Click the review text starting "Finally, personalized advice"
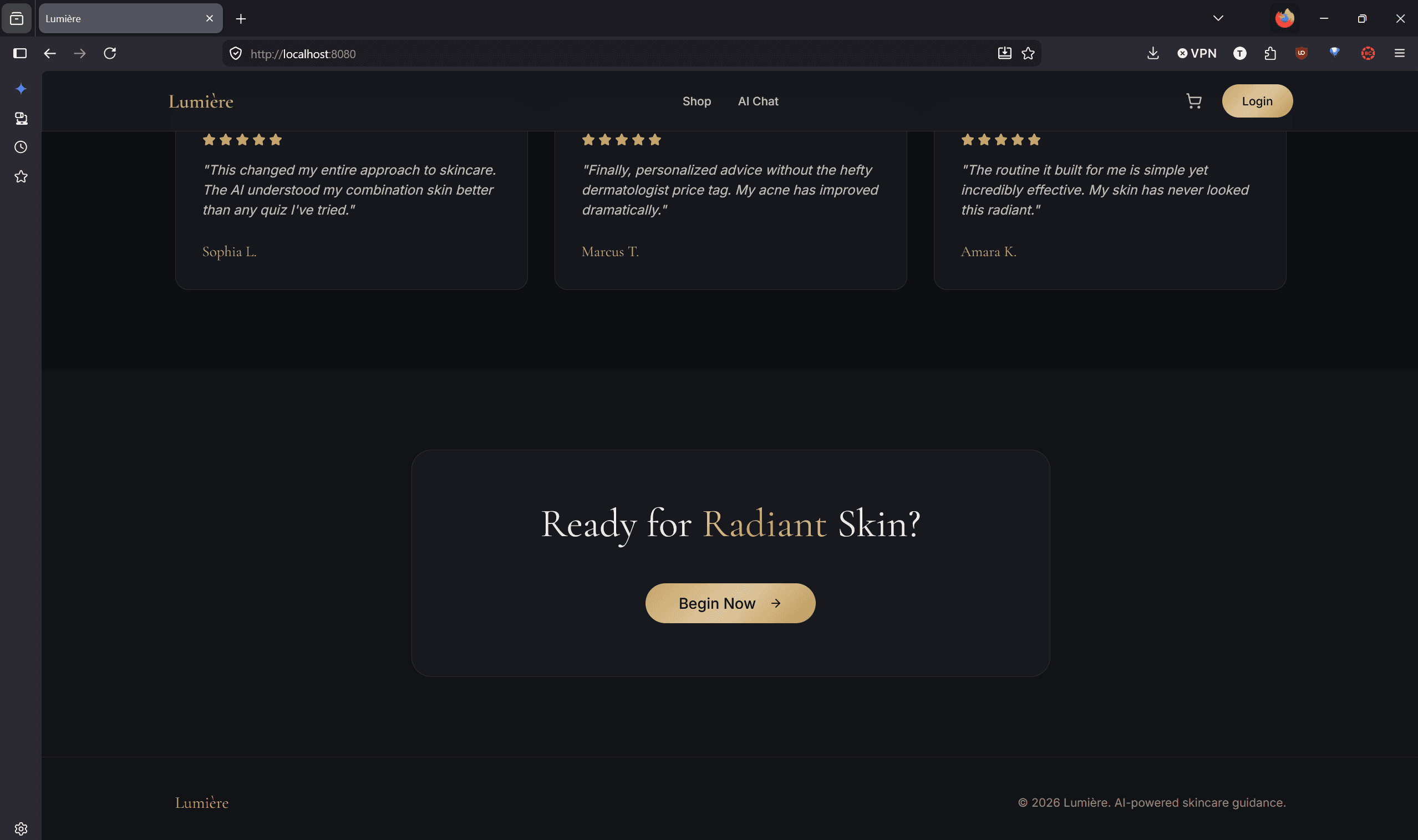This screenshot has height=840, width=1418. point(730,190)
